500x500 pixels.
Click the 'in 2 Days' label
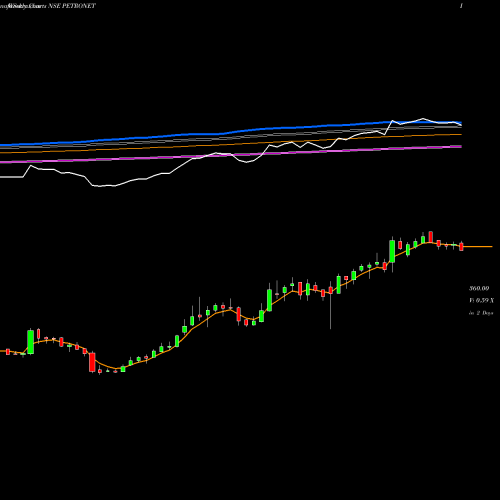481,313
